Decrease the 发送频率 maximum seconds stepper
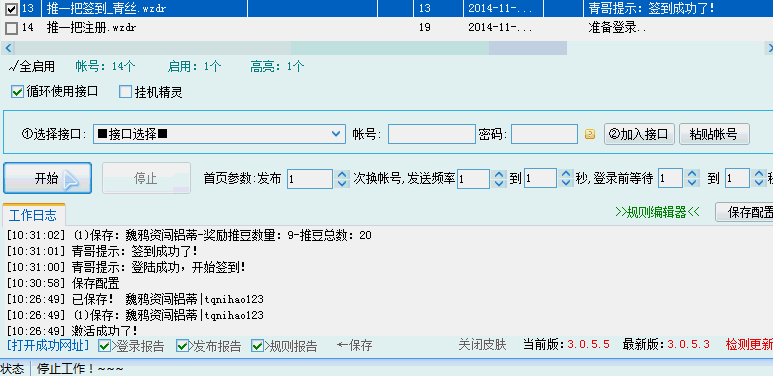 567,183
